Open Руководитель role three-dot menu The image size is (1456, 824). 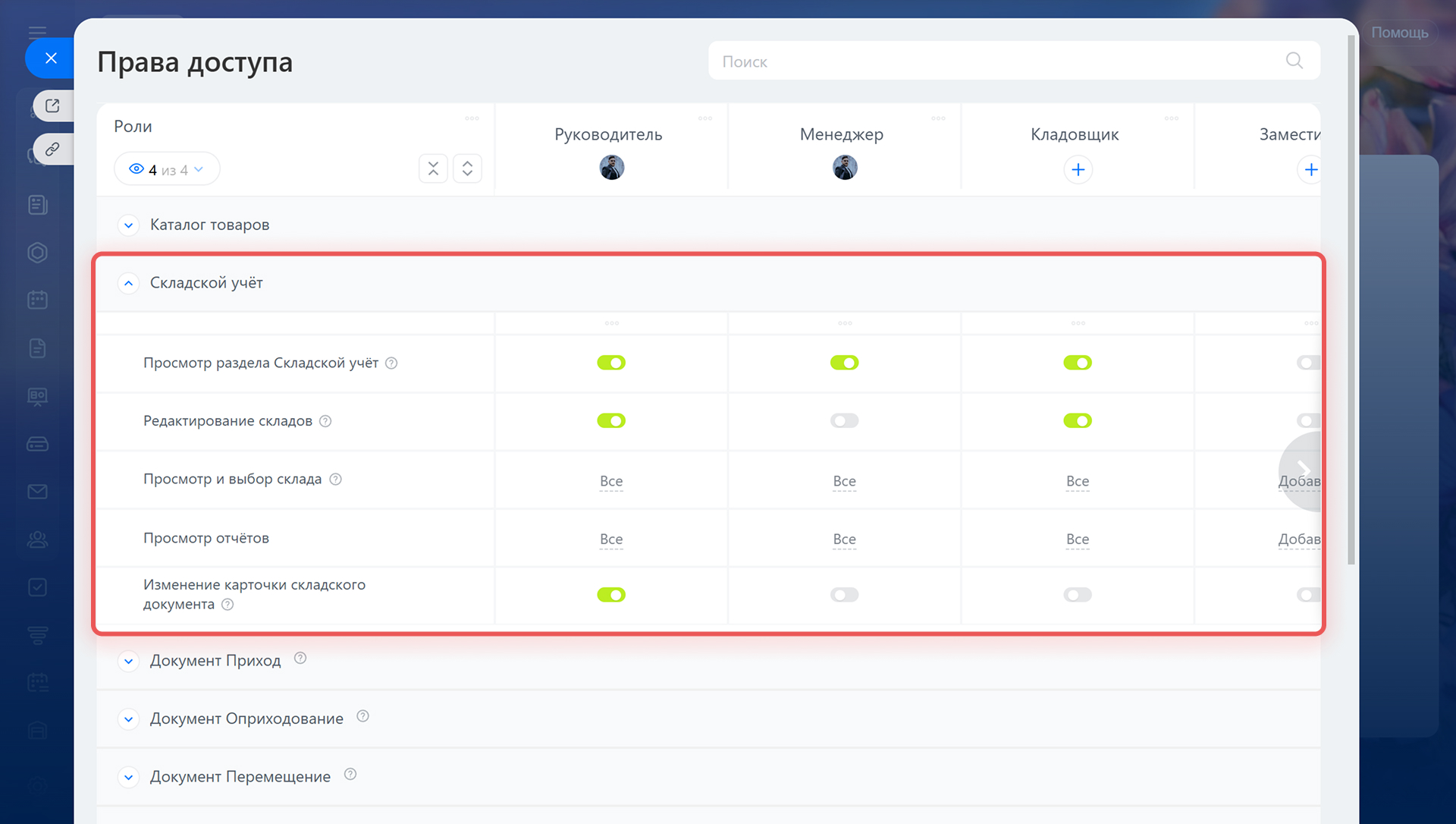click(x=704, y=118)
